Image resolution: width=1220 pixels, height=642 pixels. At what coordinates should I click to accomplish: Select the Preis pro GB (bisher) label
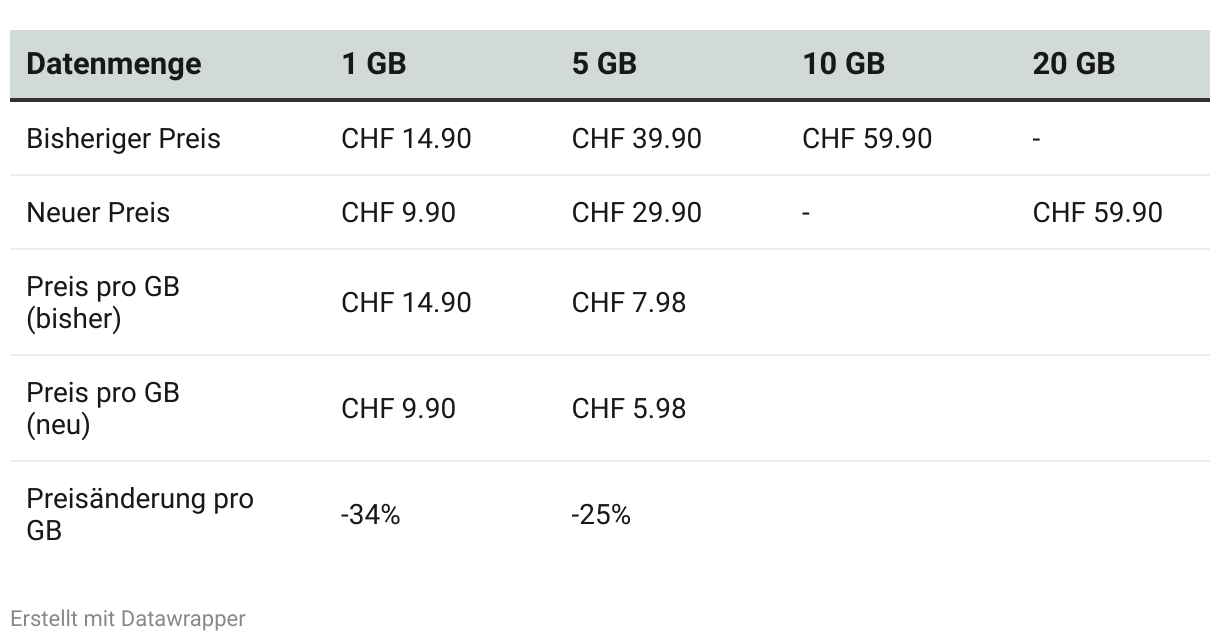click(x=103, y=302)
